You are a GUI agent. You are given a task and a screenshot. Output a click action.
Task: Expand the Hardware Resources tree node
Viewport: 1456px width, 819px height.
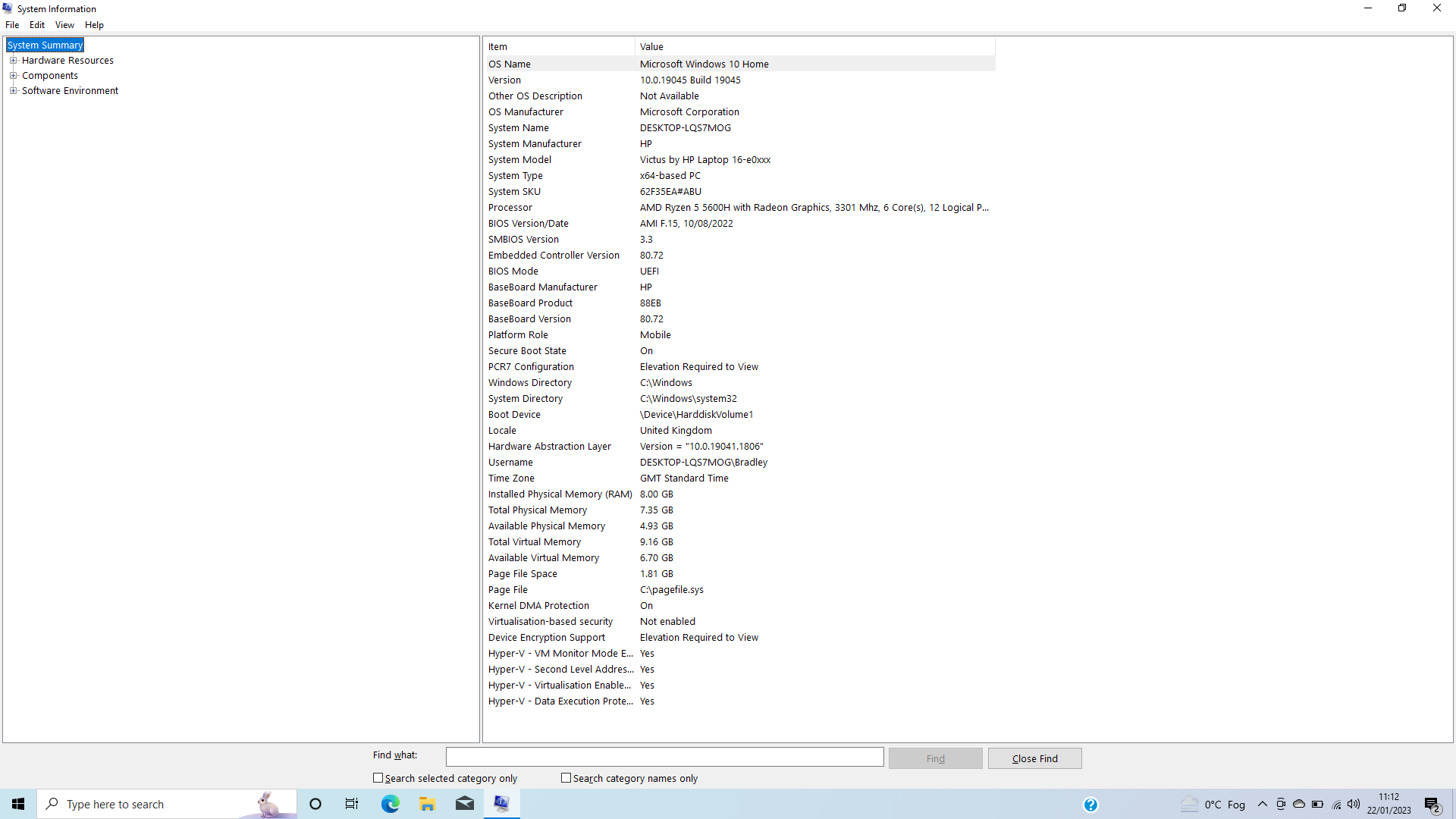(14, 60)
